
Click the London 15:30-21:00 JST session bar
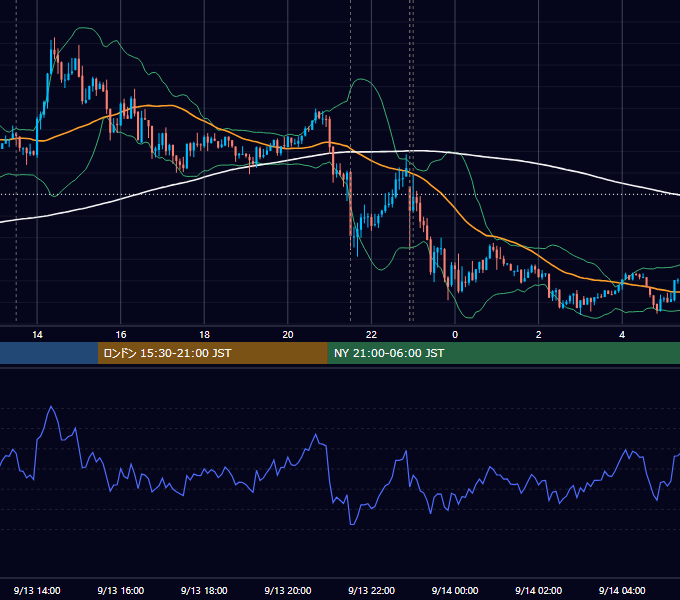[x=212, y=353]
